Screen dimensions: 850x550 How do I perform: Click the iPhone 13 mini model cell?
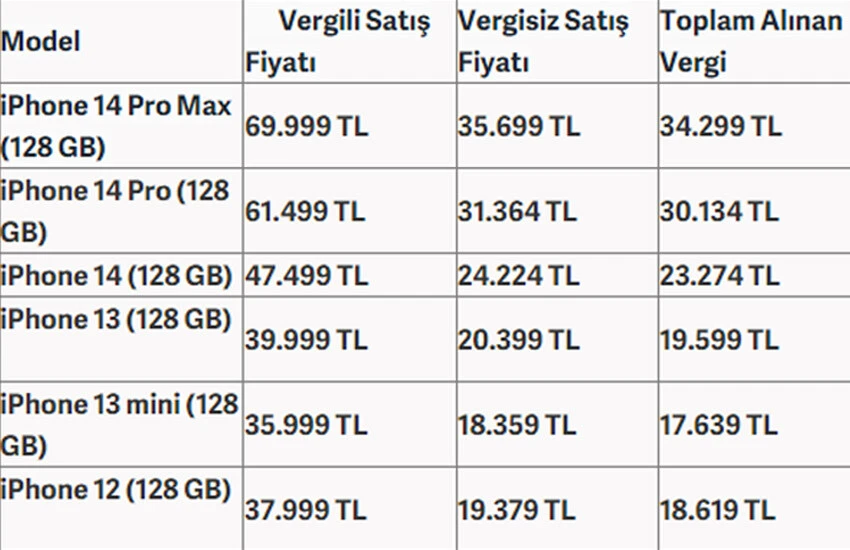(x=119, y=425)
